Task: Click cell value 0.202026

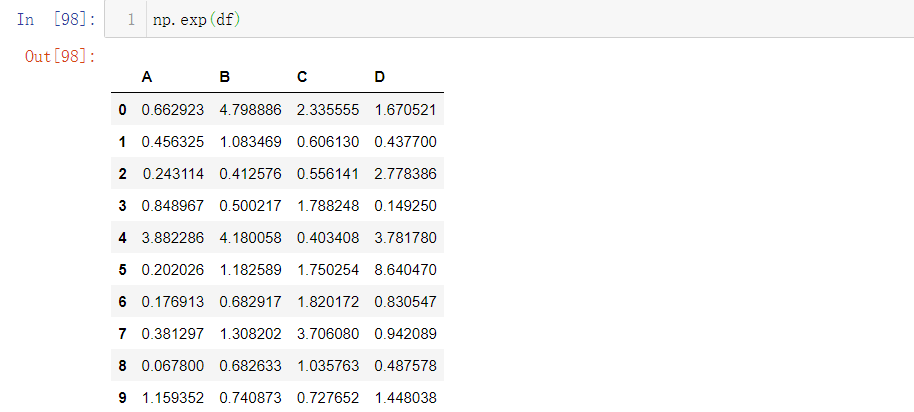Action: tap(173, 270)
